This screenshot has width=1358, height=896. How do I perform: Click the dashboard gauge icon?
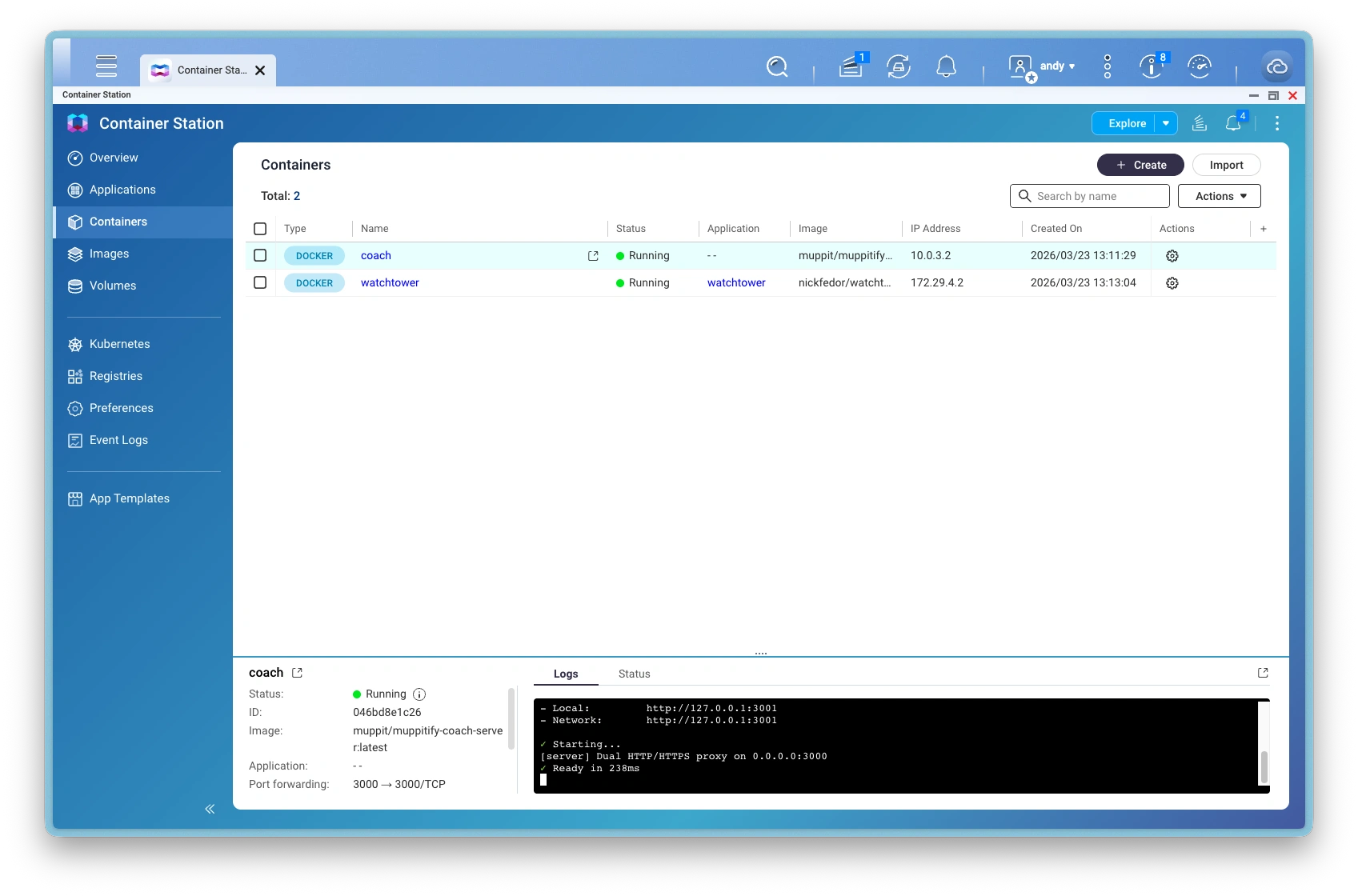[x=1199, y=66]
